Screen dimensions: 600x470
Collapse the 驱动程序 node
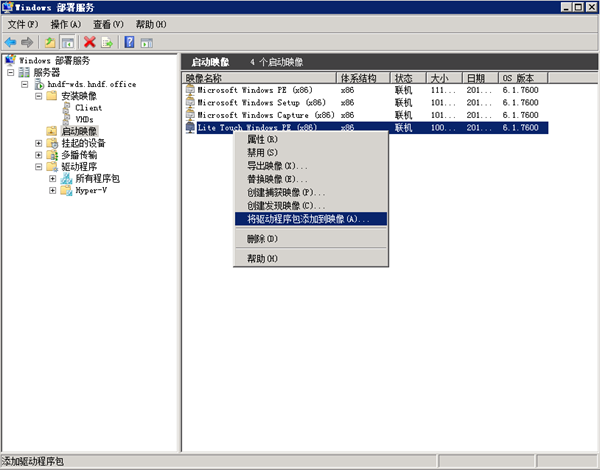[x=38, y=167]
